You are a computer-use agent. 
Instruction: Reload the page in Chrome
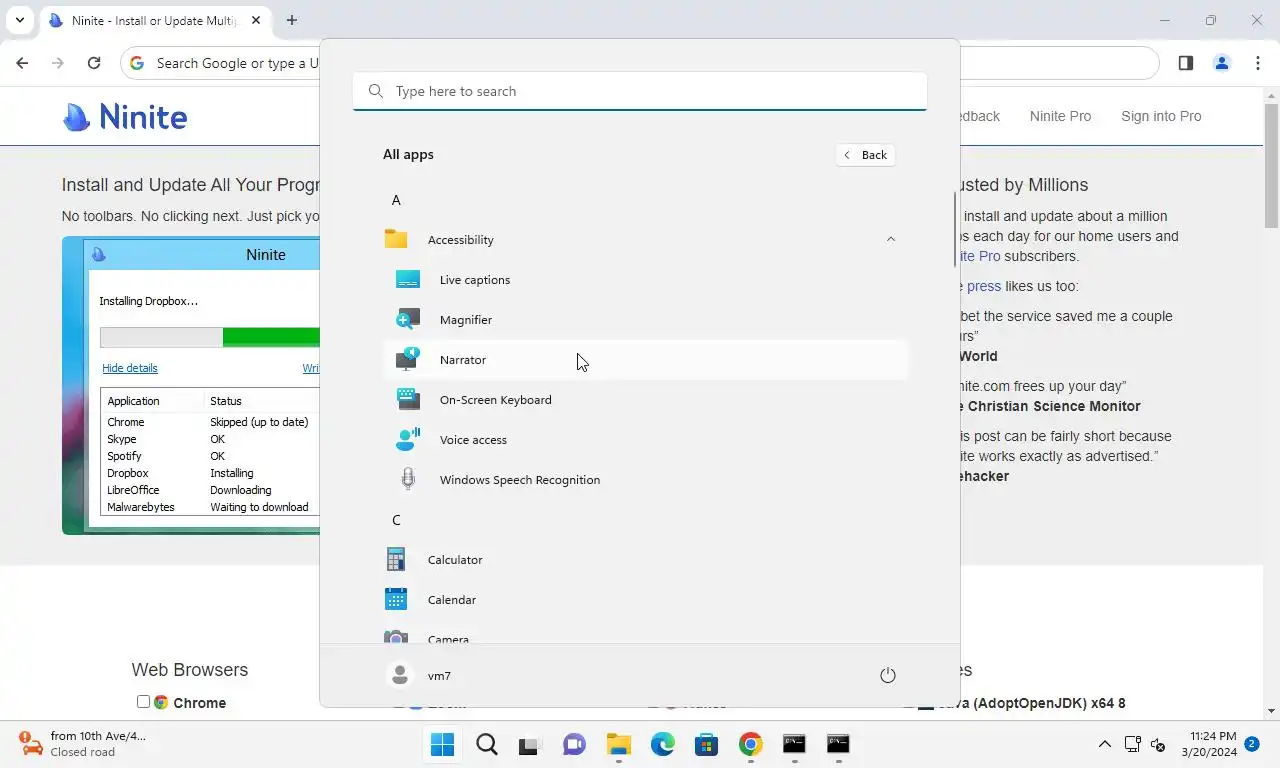point(94,63)
